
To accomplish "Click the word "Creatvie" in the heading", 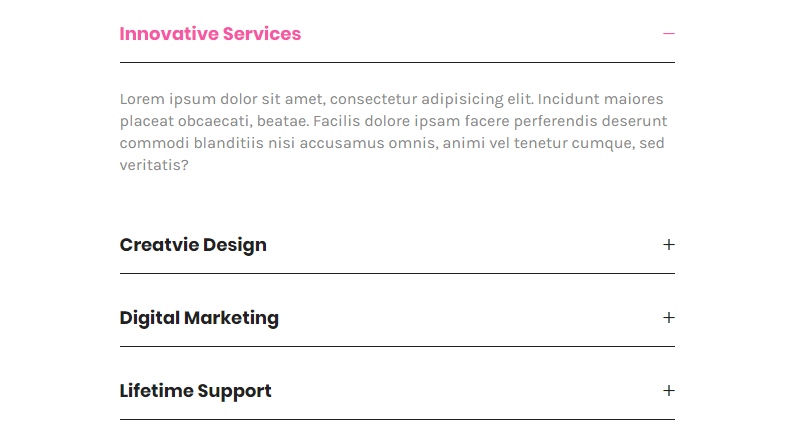I will pos(155,245).
